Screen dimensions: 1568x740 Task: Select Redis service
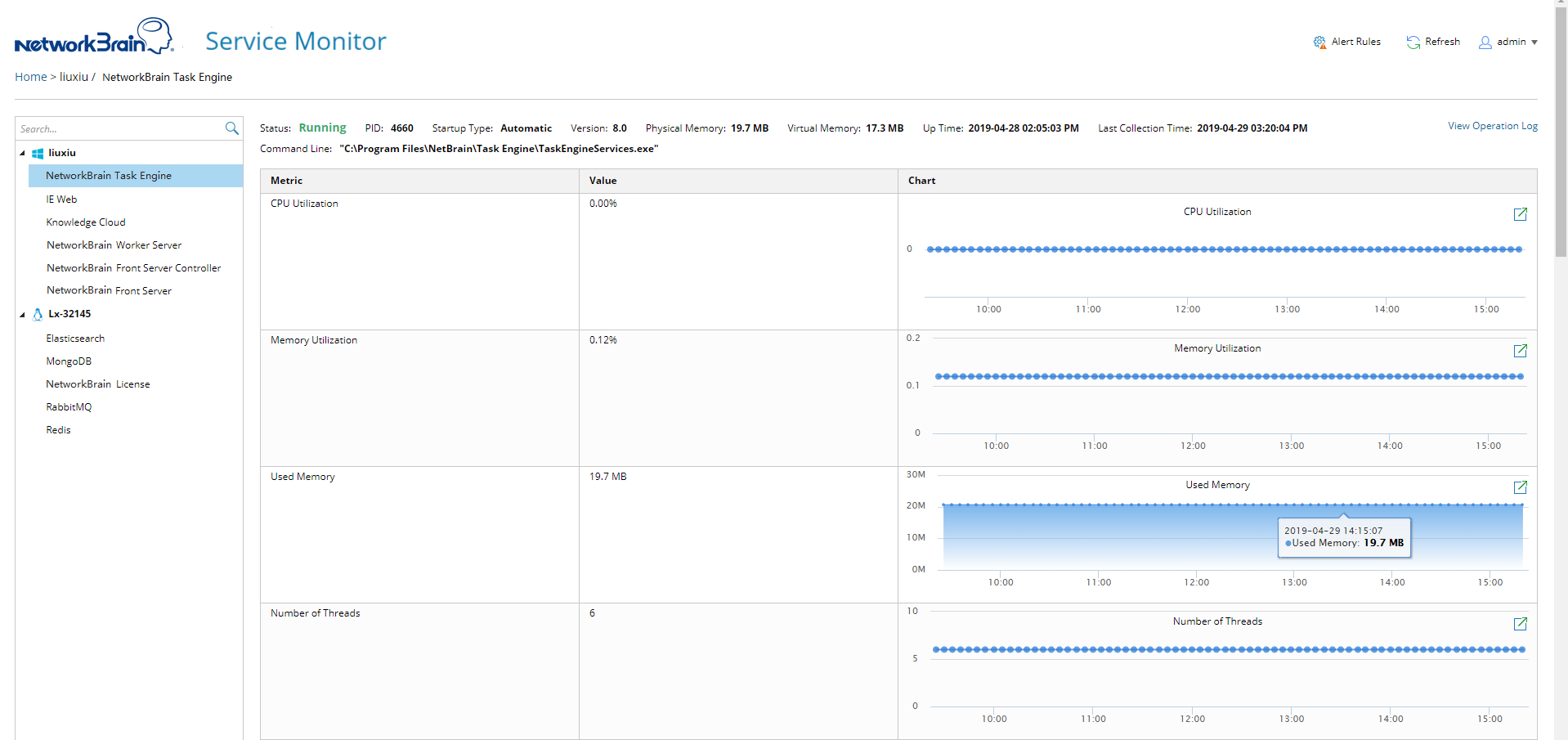pyautogui.click(x=58, y=430)
